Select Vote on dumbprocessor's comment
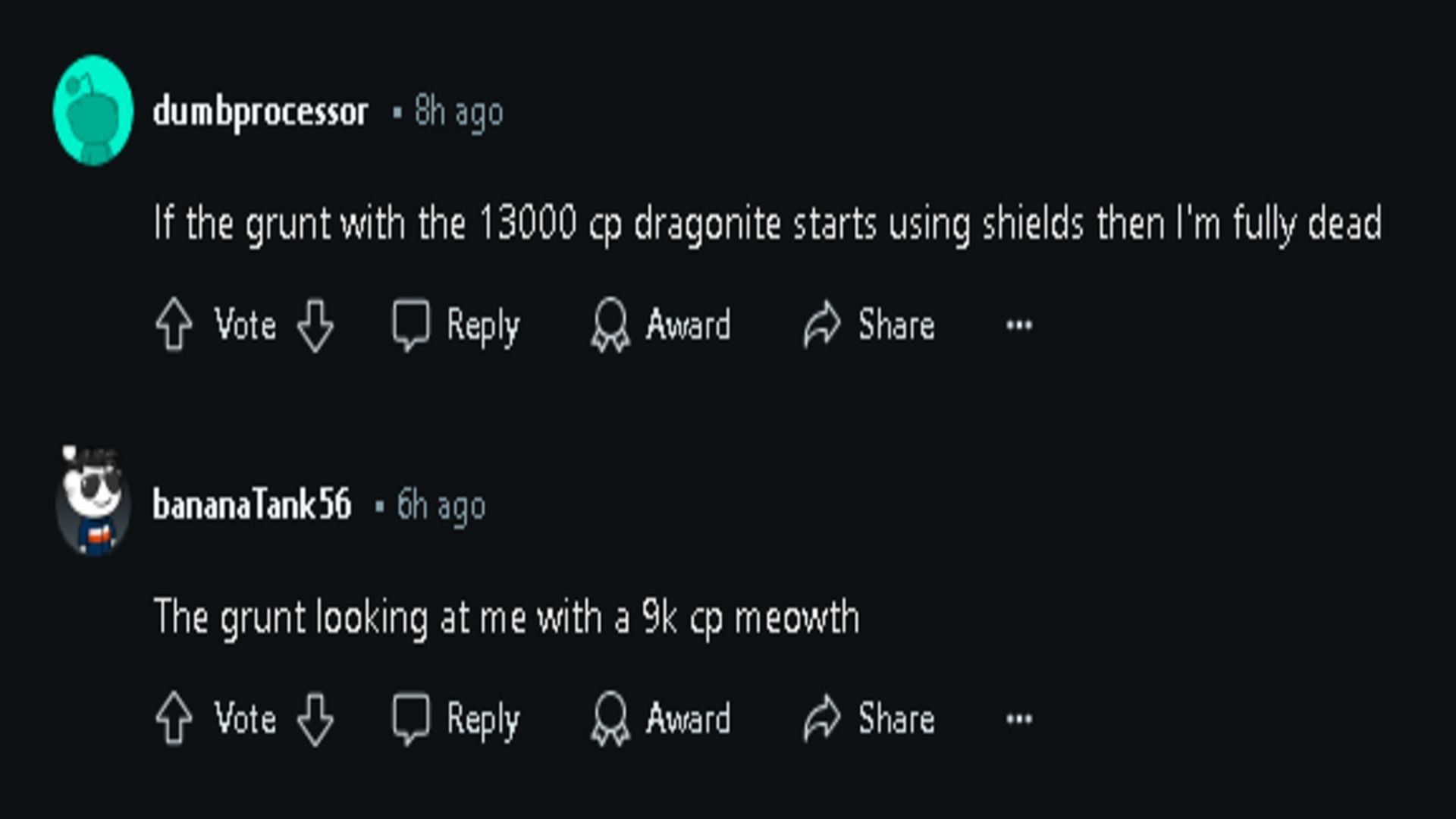The image size is (1456, 819). point(246,324)
